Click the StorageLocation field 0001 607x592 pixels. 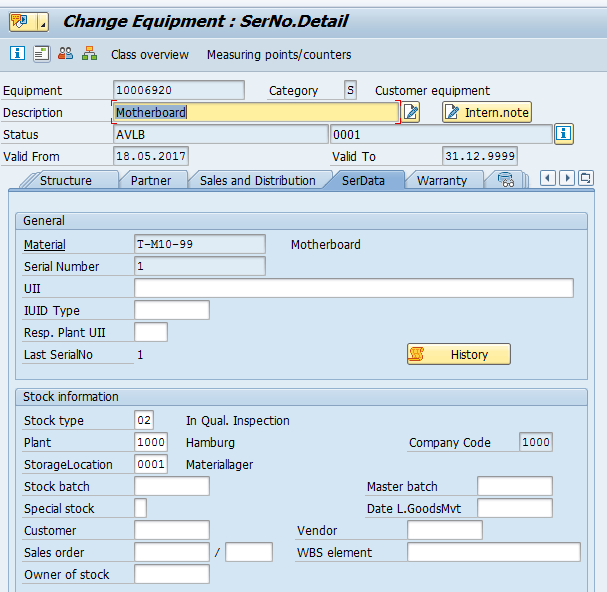[x=151, y=464]
